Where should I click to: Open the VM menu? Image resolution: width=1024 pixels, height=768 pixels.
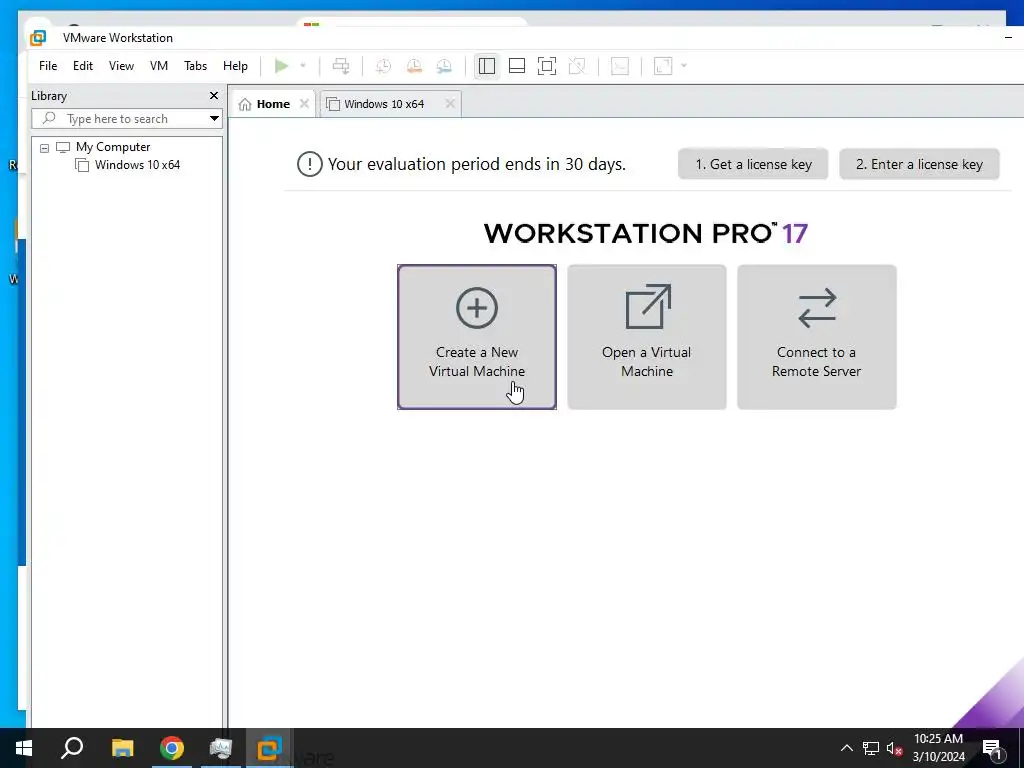(x=159, y=66)
